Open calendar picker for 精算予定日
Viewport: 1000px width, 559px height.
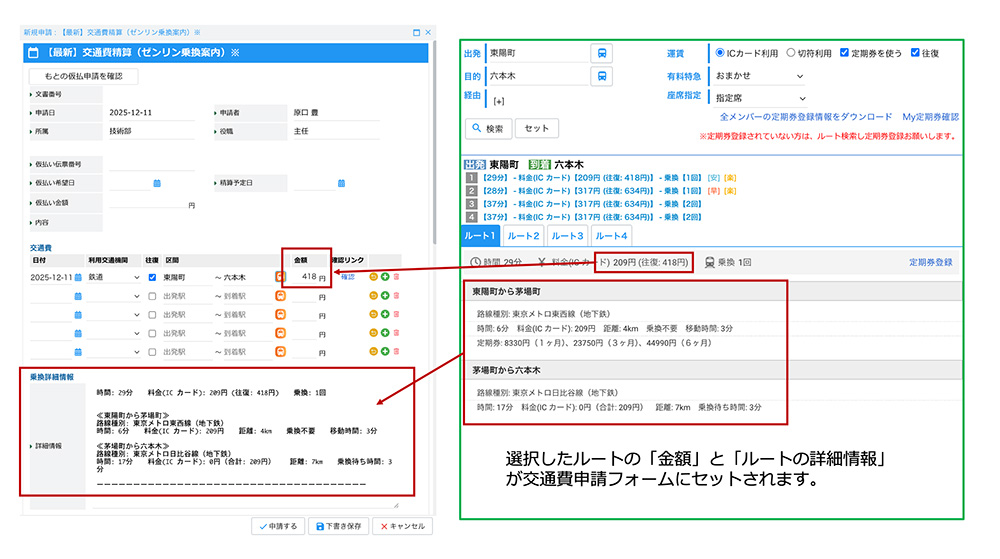tap(341, 183)
